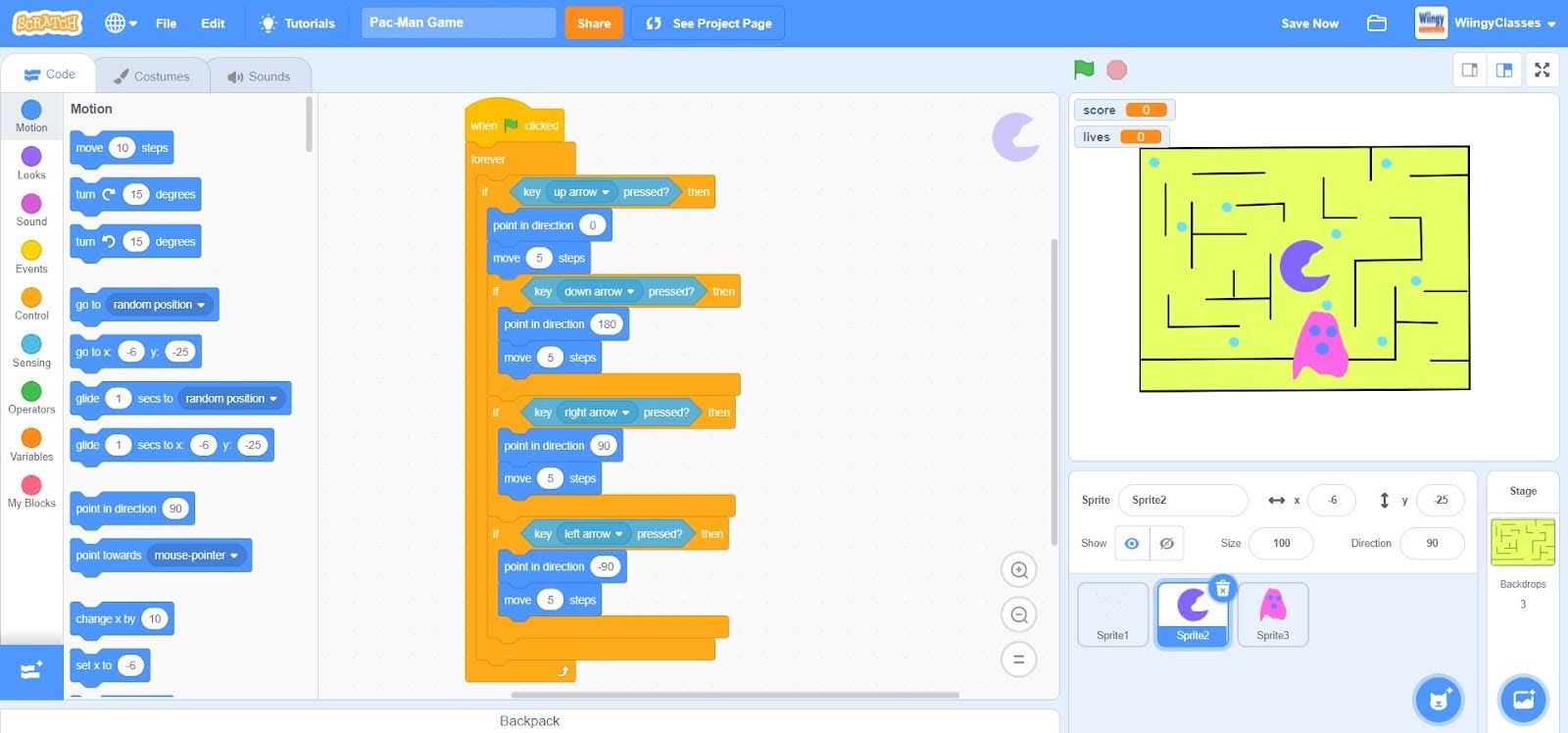Open the right arrow key dropdown in script
The image size is (1568, 733).
pos(597,413)
